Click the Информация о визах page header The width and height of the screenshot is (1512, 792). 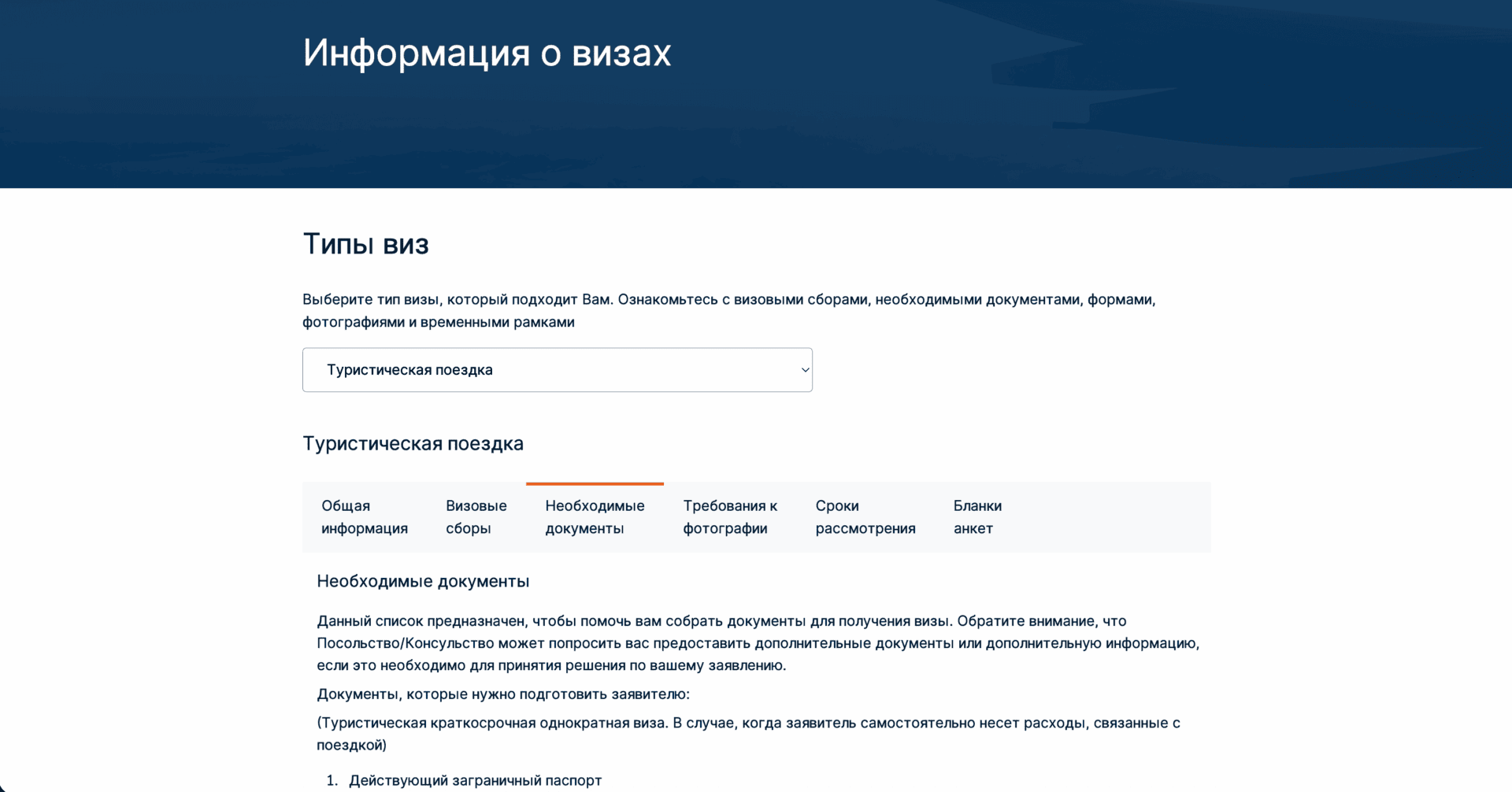[487, 52]
